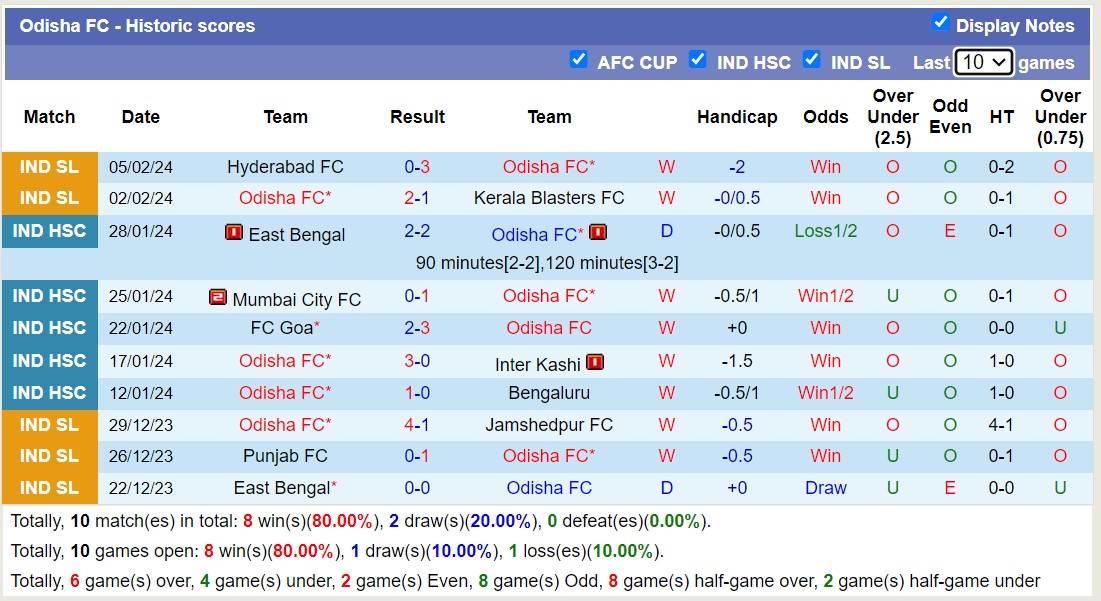Click the IND SL badge on the Hyderabad FC row
Image resolution: width=1101 pixels, height=601 pixels.
point(49,166)
